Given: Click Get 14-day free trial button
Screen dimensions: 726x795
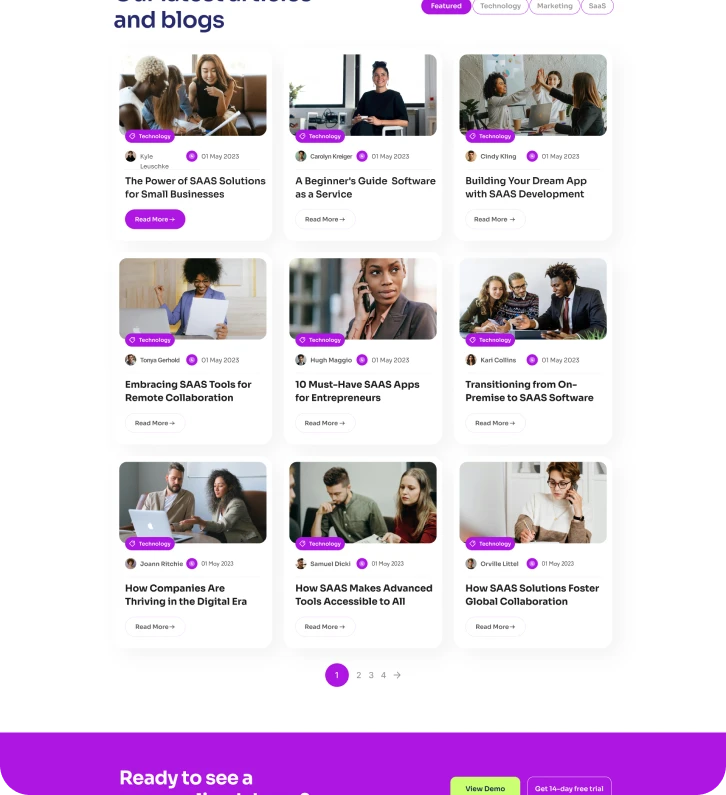Looking at the screenshot, I should coord(569,788).
